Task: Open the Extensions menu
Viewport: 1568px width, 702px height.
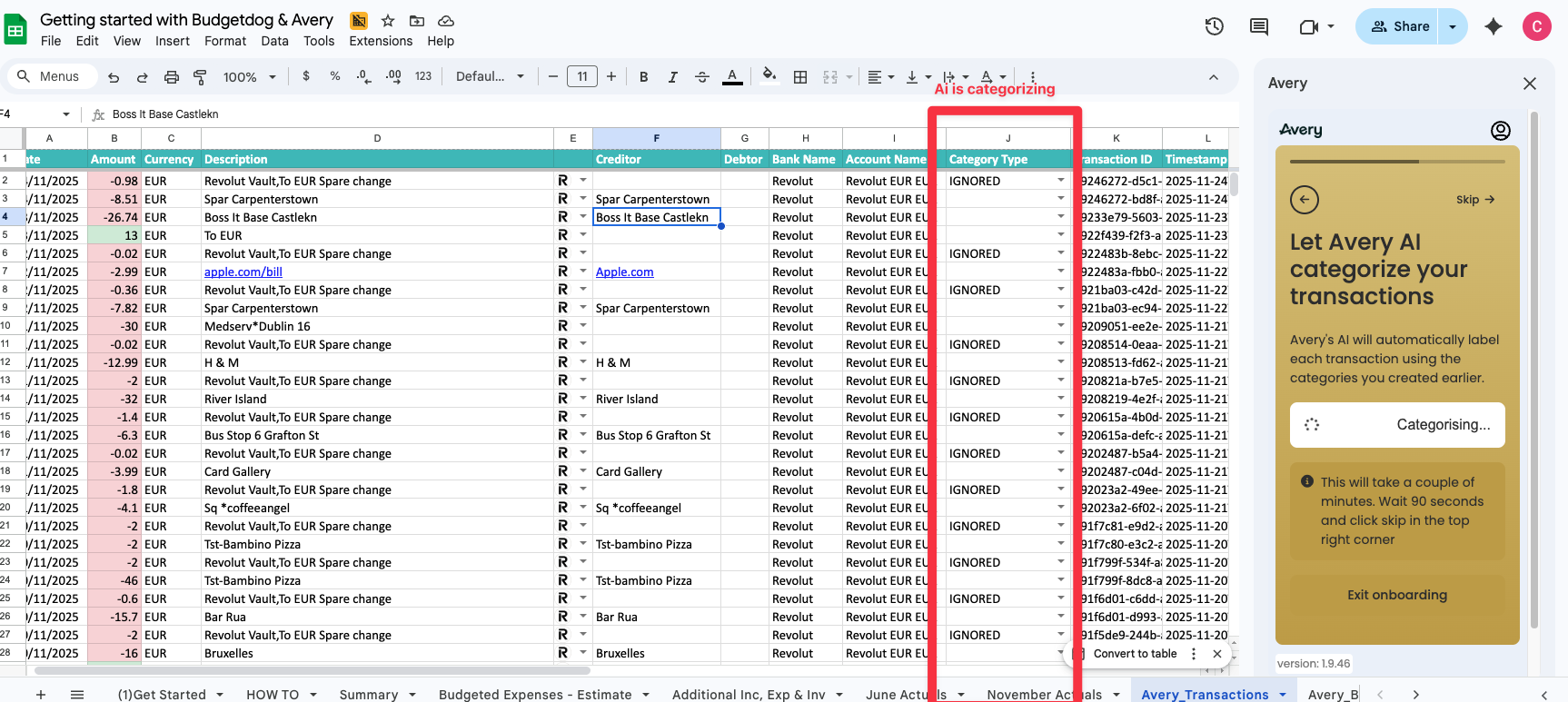Action: (381, 41)
